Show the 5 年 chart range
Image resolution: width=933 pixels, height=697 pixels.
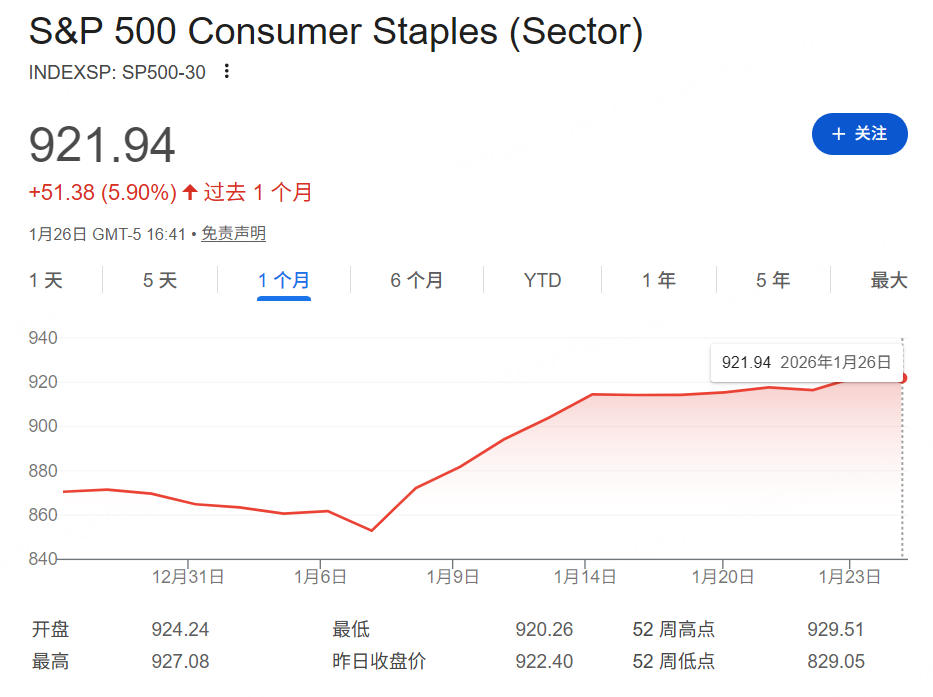(773, 281)
